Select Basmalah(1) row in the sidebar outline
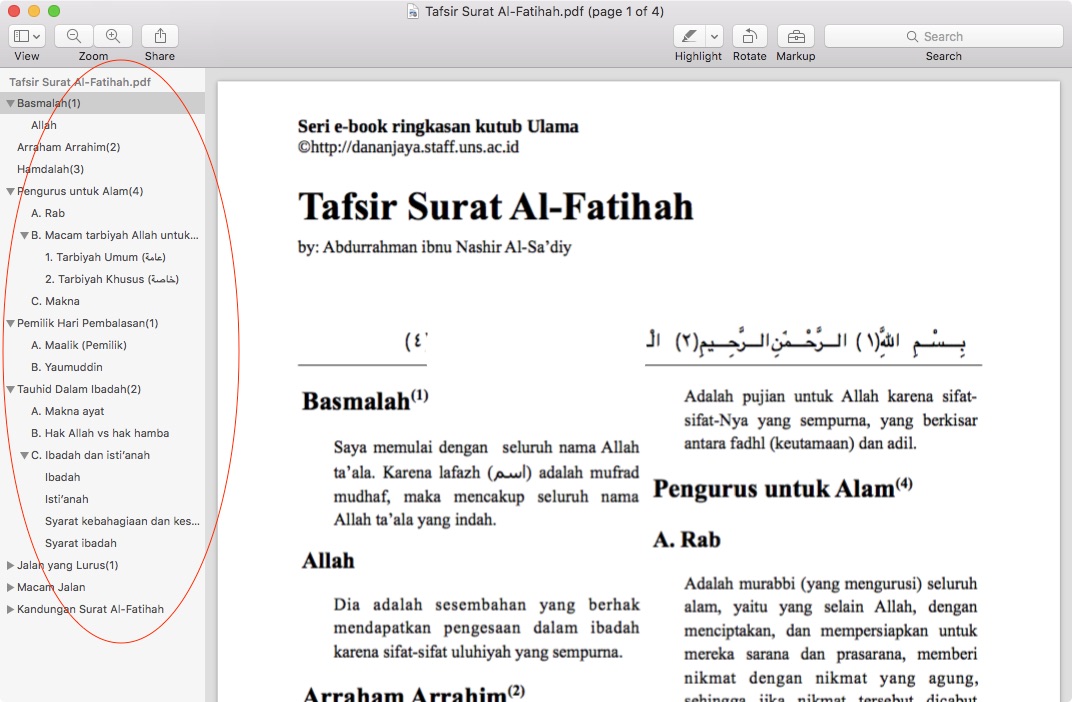This screenshot has height=702, width=1072. point(103,103)
